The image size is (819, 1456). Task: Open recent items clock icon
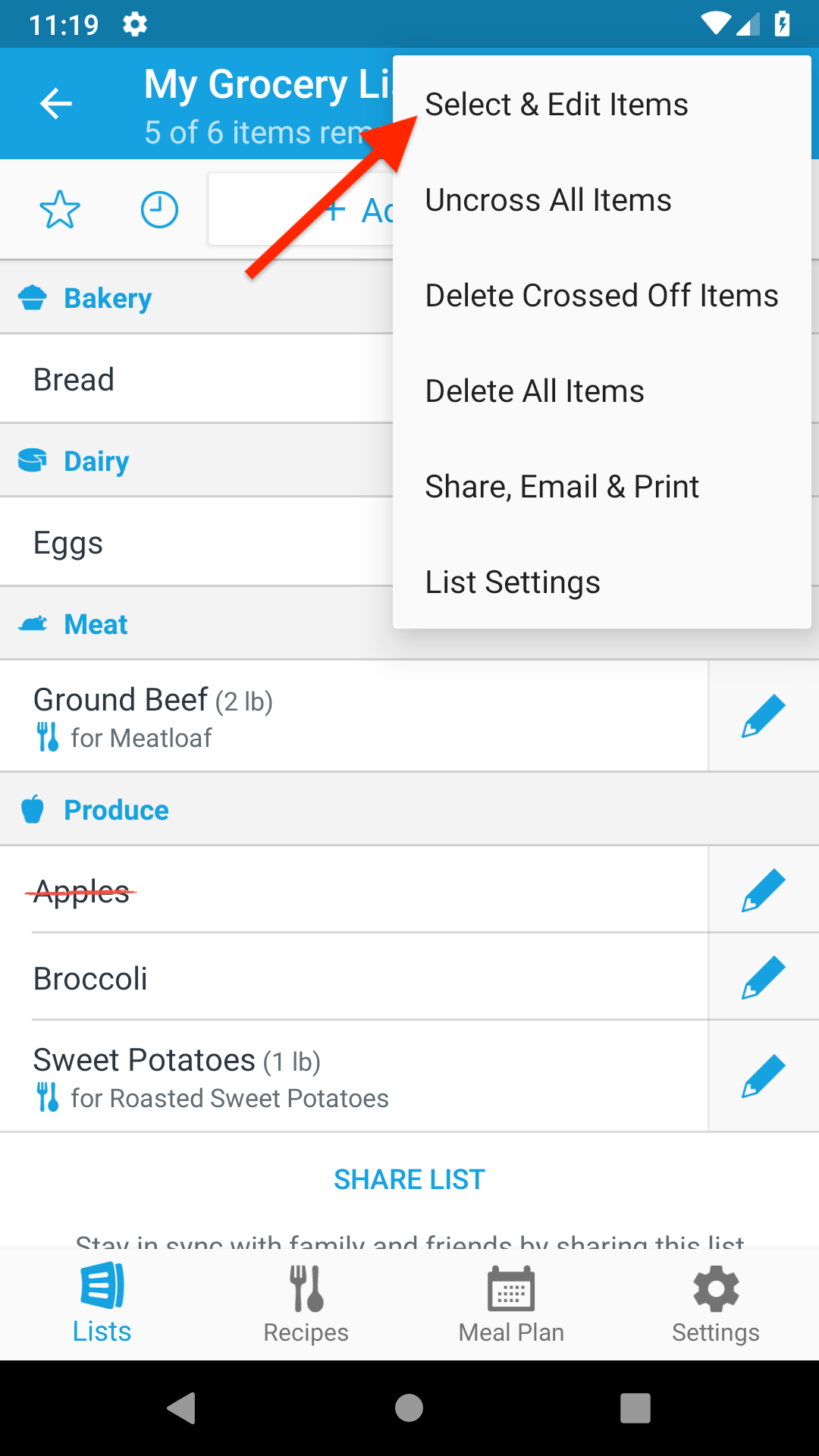click(159, 210)
